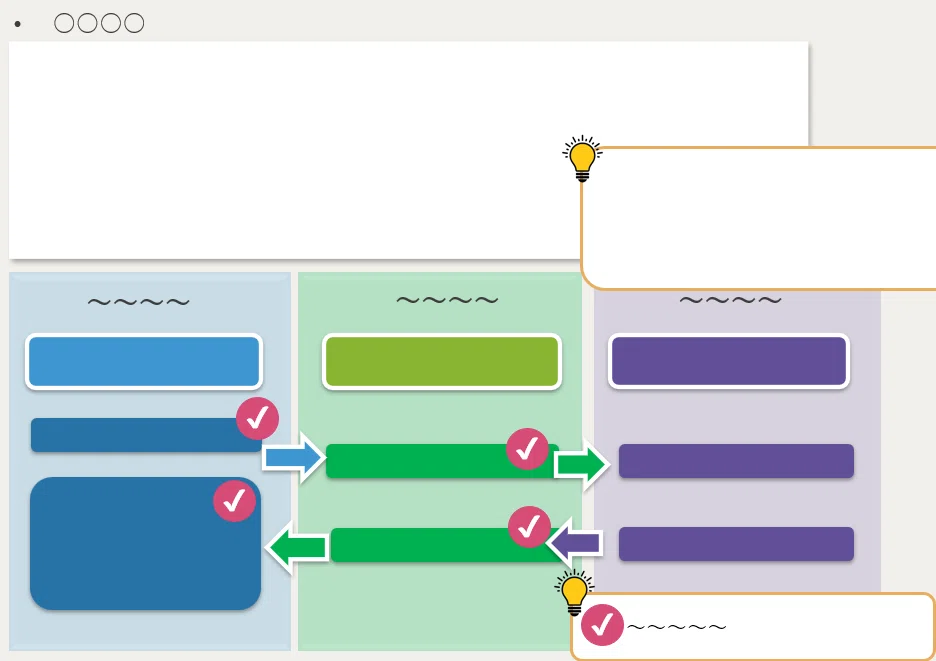Select the upper purple bar without border

point(736,461)
